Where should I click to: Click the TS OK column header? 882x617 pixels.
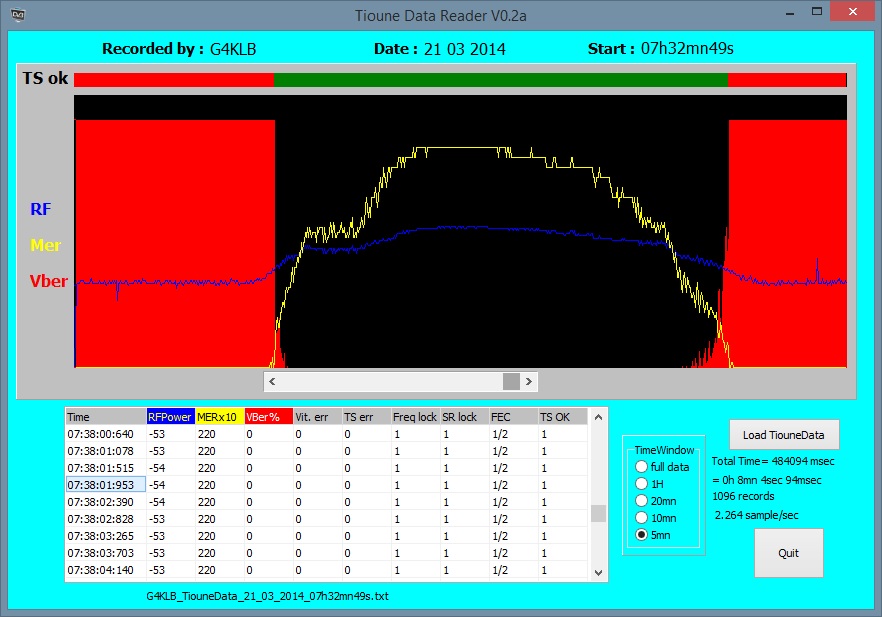tap(562, 417)
